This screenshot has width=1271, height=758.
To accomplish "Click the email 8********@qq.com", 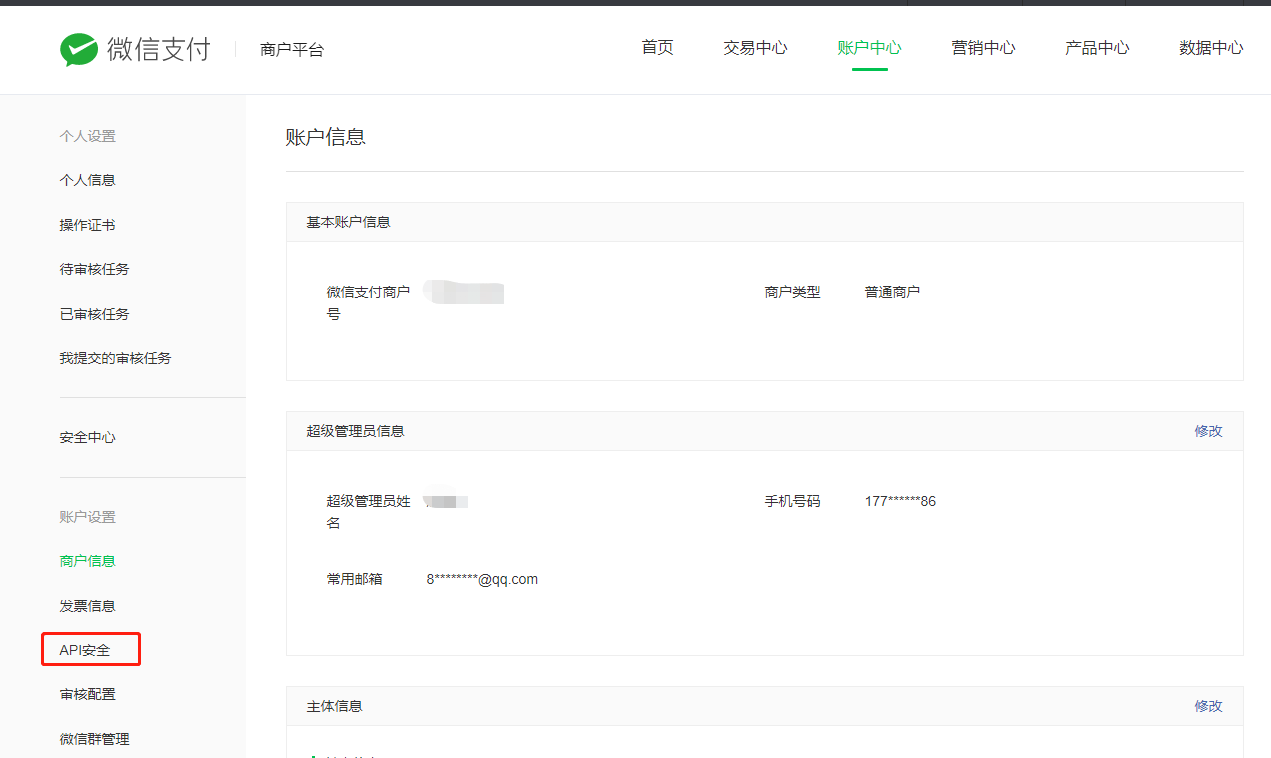I will 482,579.
